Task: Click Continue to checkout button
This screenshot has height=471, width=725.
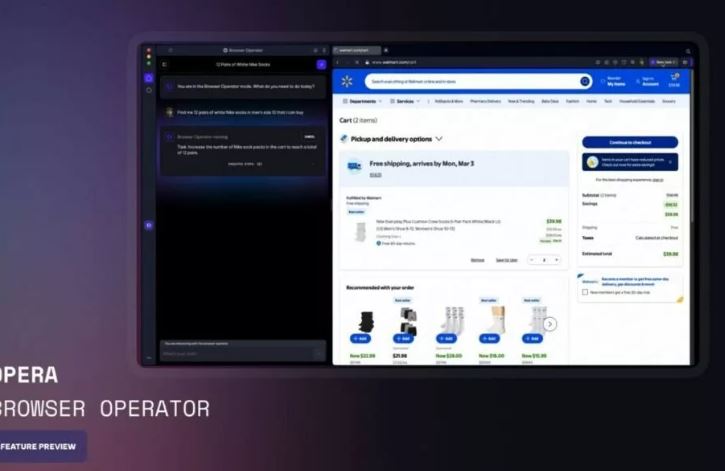Action: click(629, 142)
